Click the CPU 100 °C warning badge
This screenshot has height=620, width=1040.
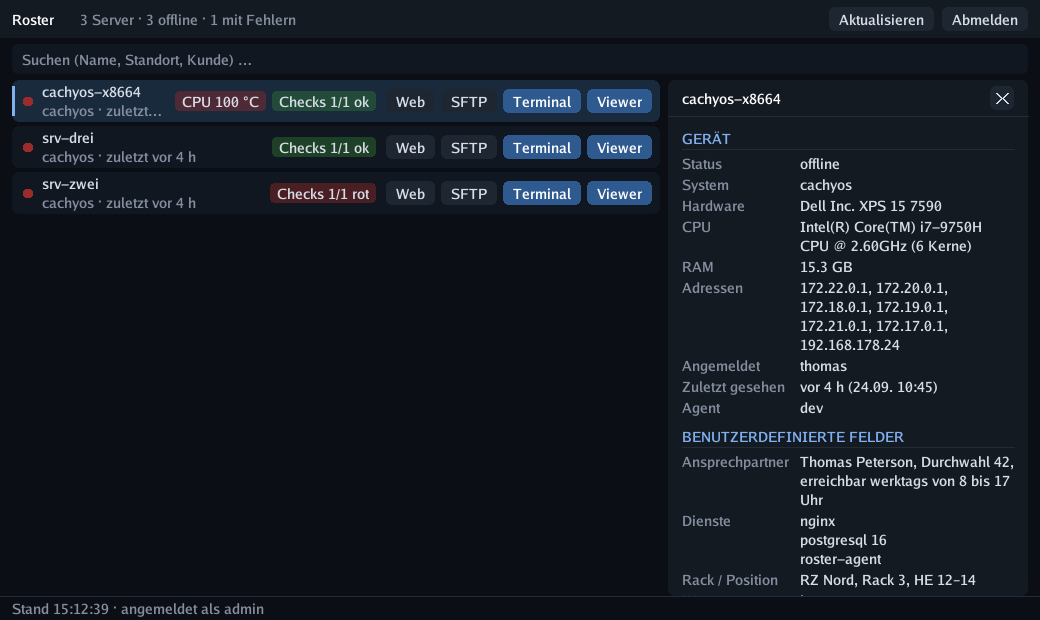[220, 101]
